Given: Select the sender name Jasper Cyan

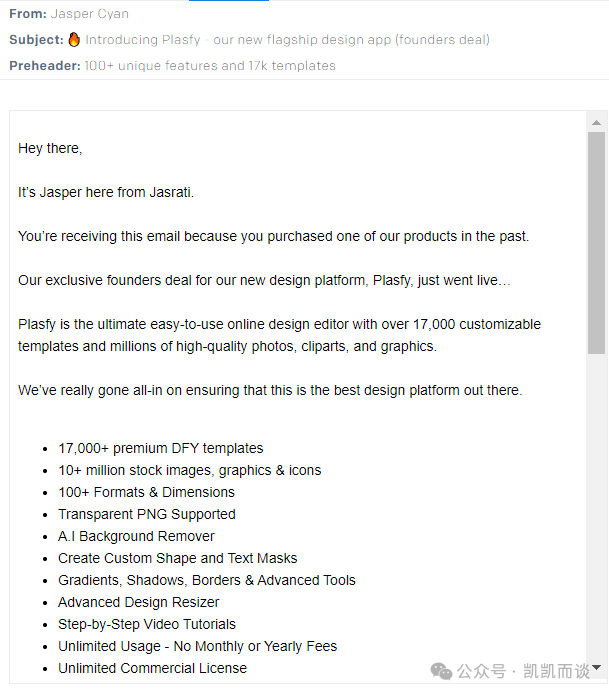Looking at the screenshot, I should [89, 14].
